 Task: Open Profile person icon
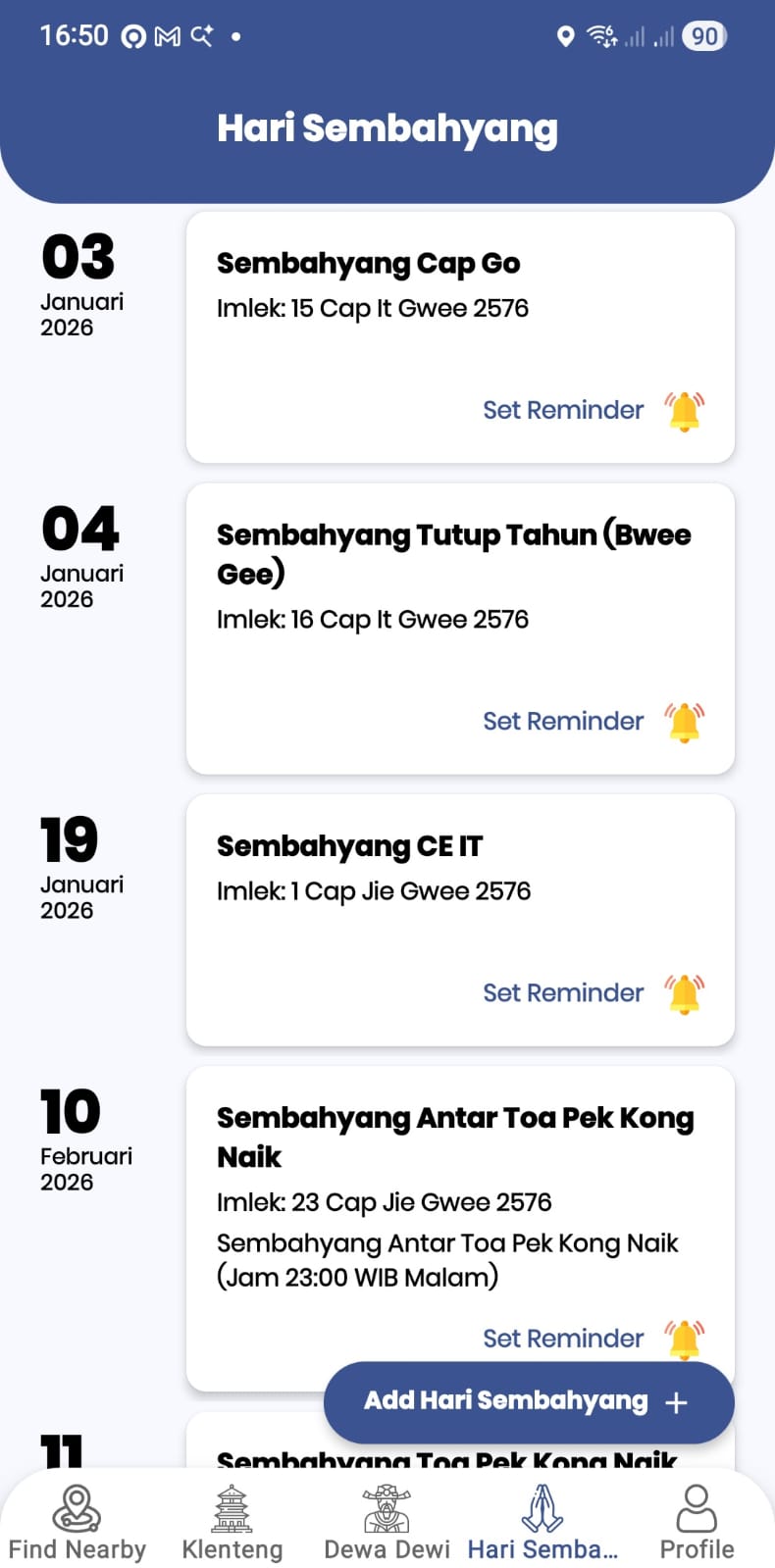pyautogui.click(x=697, y=1508)
